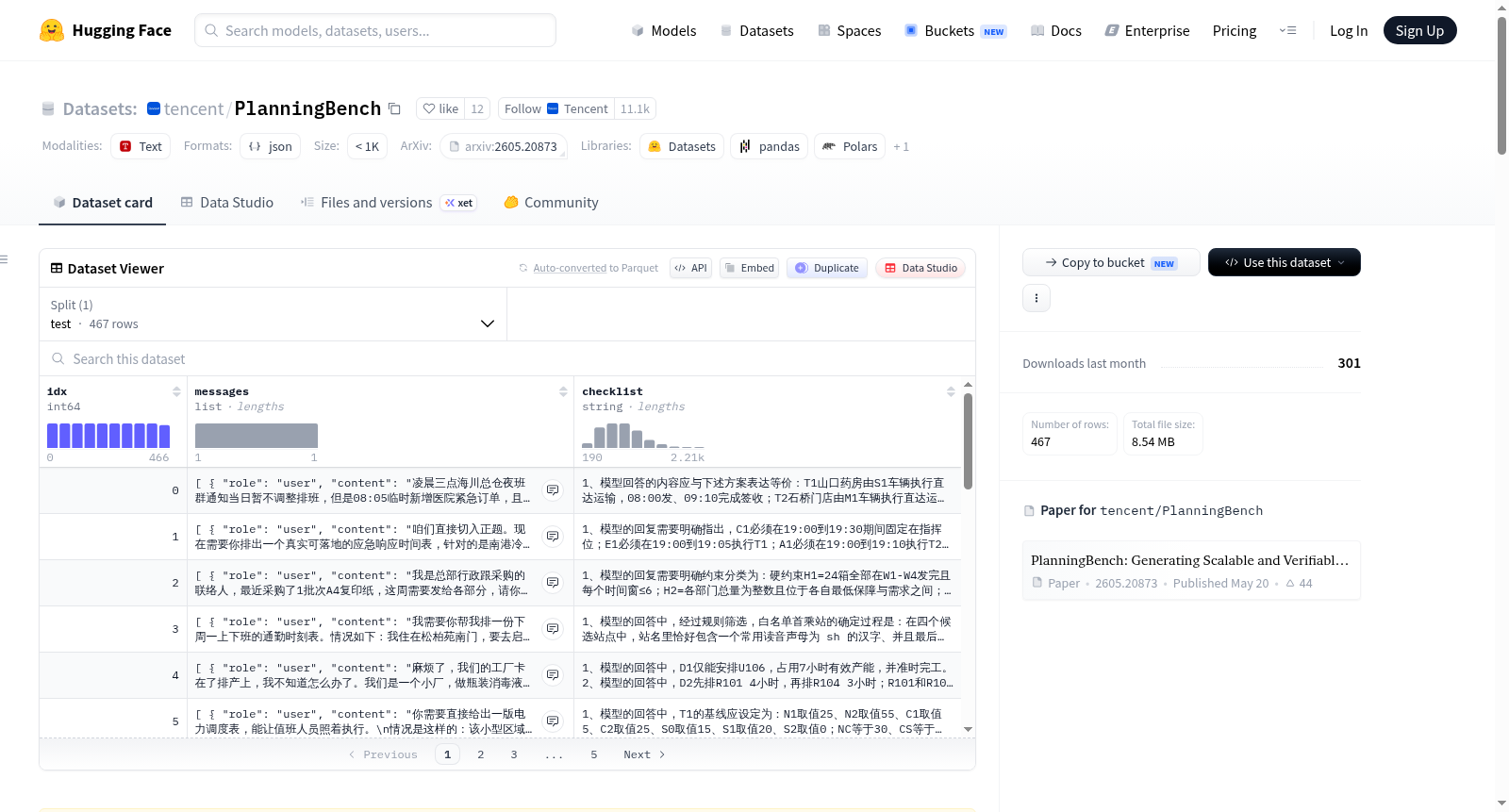This screenshot has height=812, width=1509.
Task: Expand the Split test dropdown
Action: click(x=273, y=314)
